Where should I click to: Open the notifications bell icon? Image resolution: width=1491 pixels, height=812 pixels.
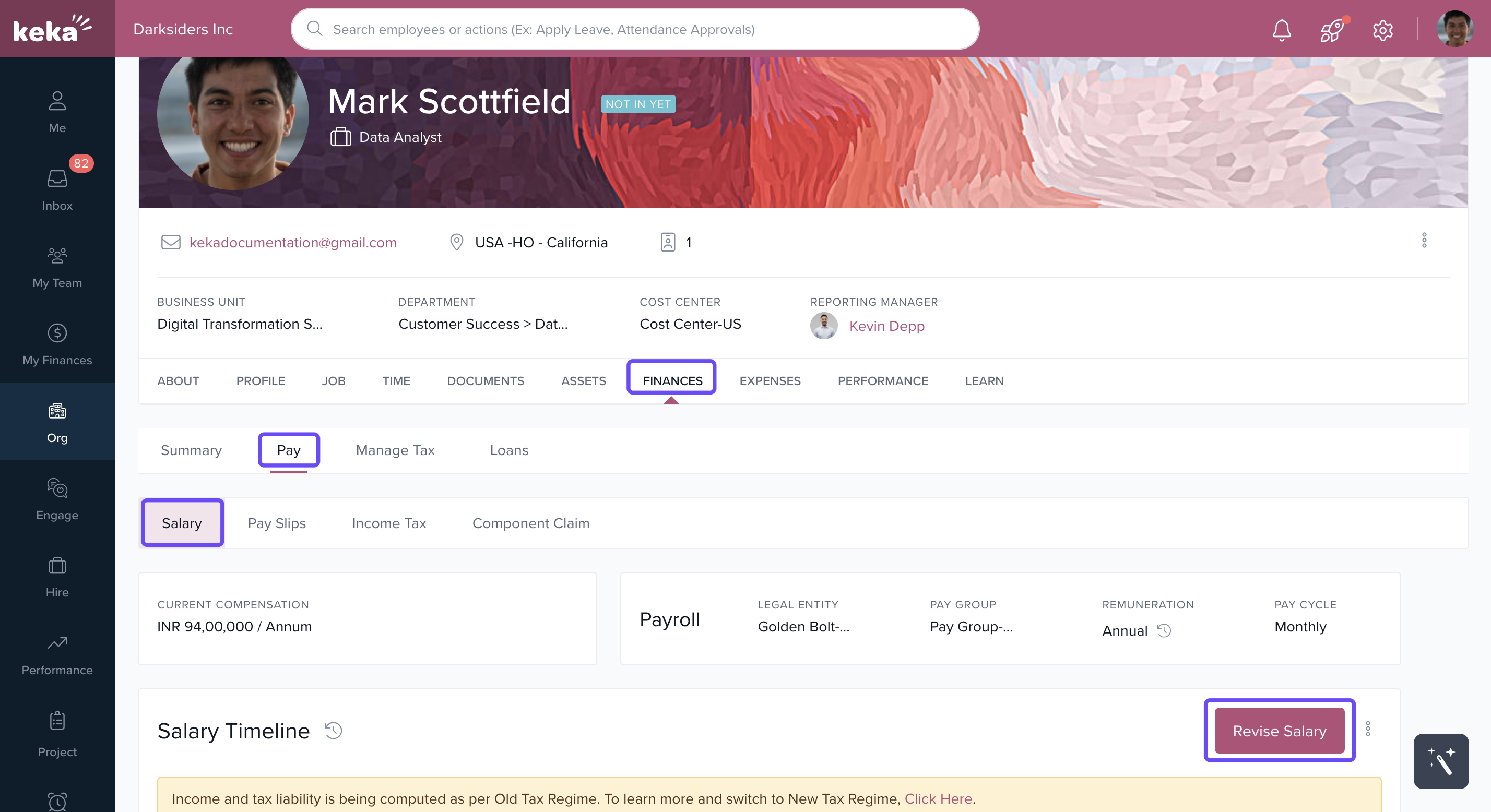click(x=1282, y=30)
